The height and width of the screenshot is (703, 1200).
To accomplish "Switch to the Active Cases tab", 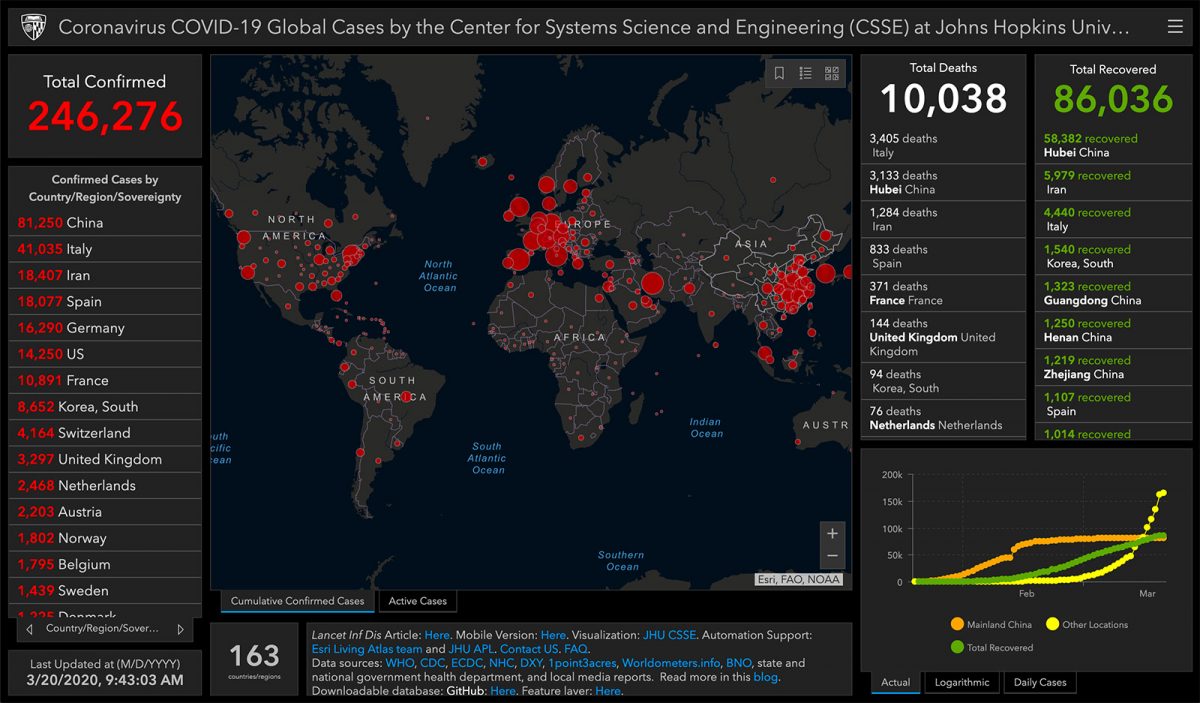I will click(x=418, y=601).
